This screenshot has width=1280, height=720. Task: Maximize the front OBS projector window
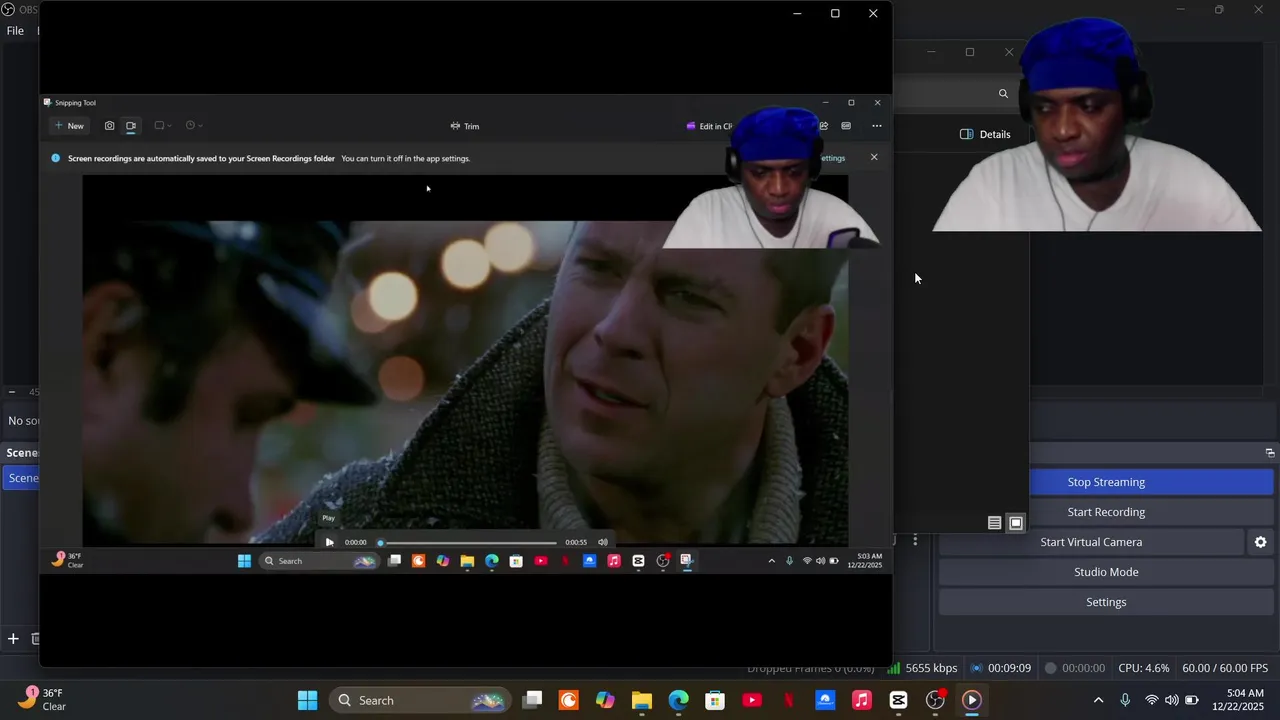click(x=835, y=13)
